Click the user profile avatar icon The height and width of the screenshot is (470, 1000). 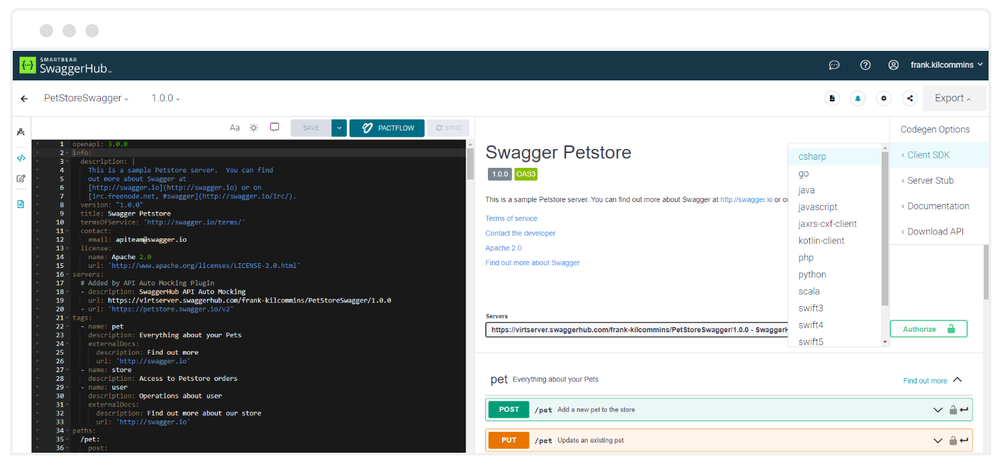pyautogui.click(x=893, y=65)
